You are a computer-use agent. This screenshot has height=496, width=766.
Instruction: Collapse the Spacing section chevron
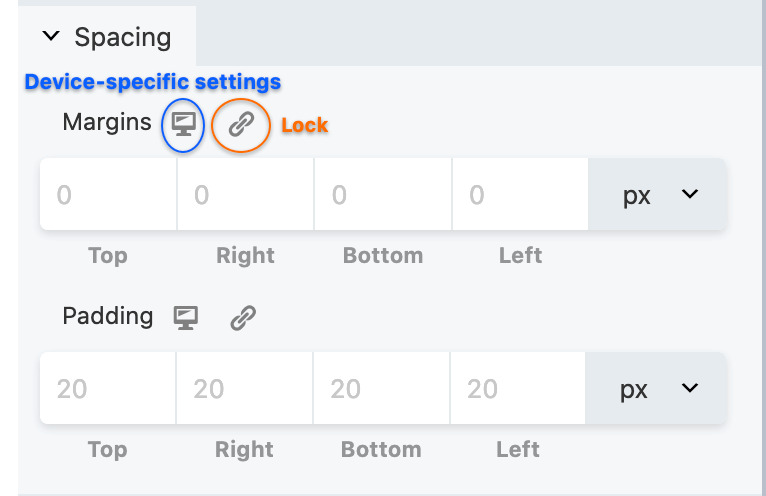click(x=51, y=36)
